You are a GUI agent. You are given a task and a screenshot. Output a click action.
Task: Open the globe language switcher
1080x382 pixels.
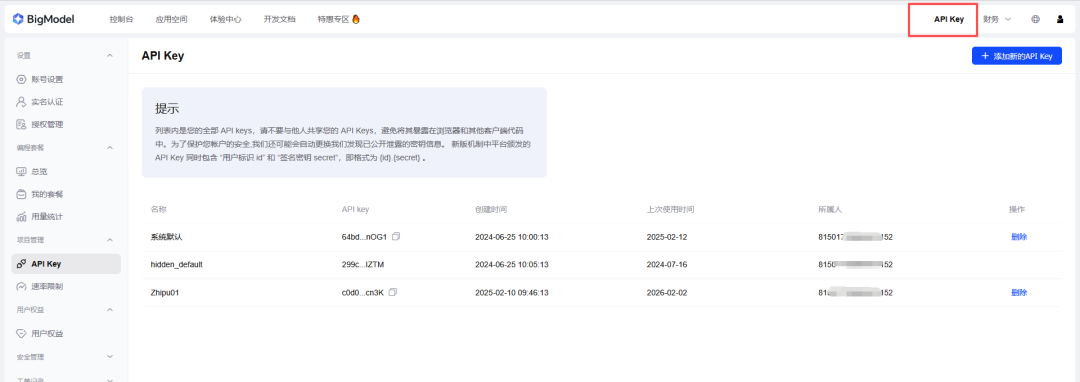click(x=1035, y=19)
